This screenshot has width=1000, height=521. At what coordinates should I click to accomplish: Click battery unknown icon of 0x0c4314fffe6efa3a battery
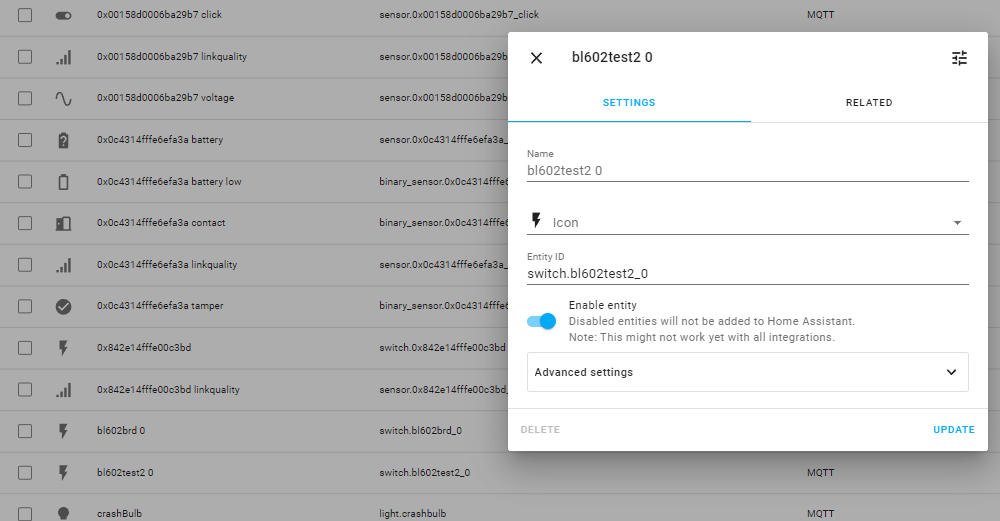tap(63, 140)
